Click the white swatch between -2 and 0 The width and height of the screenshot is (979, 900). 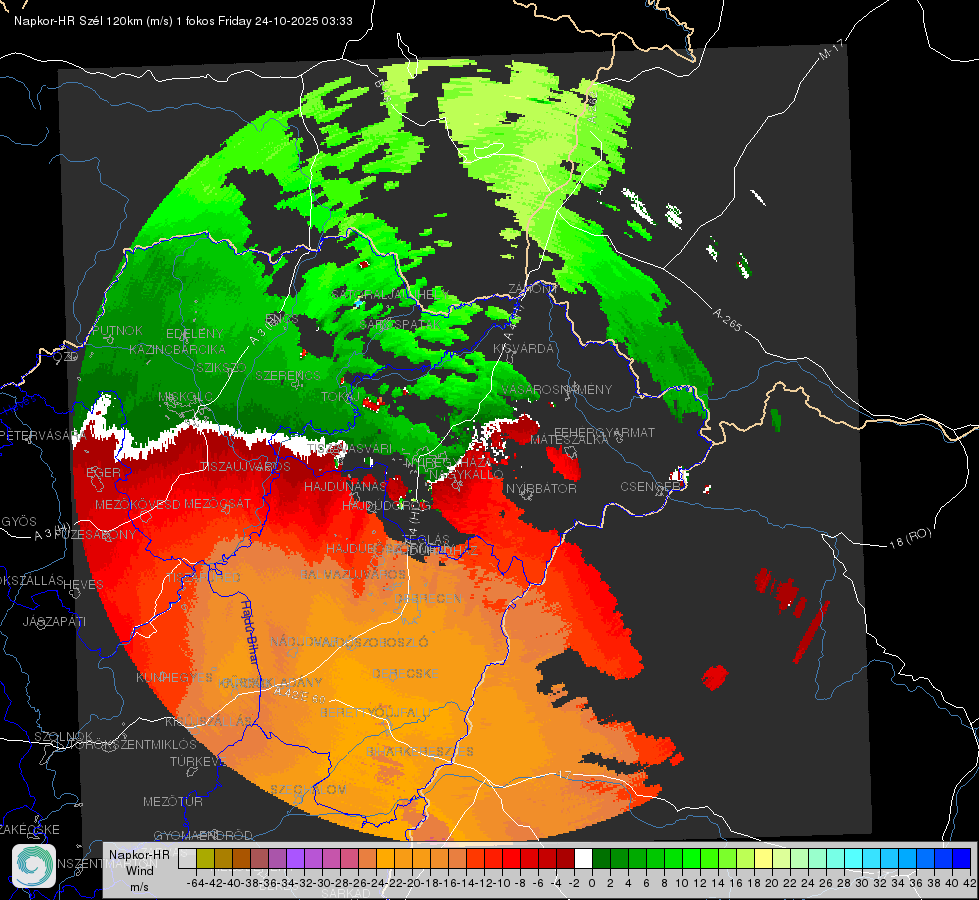tap(583, 858)
